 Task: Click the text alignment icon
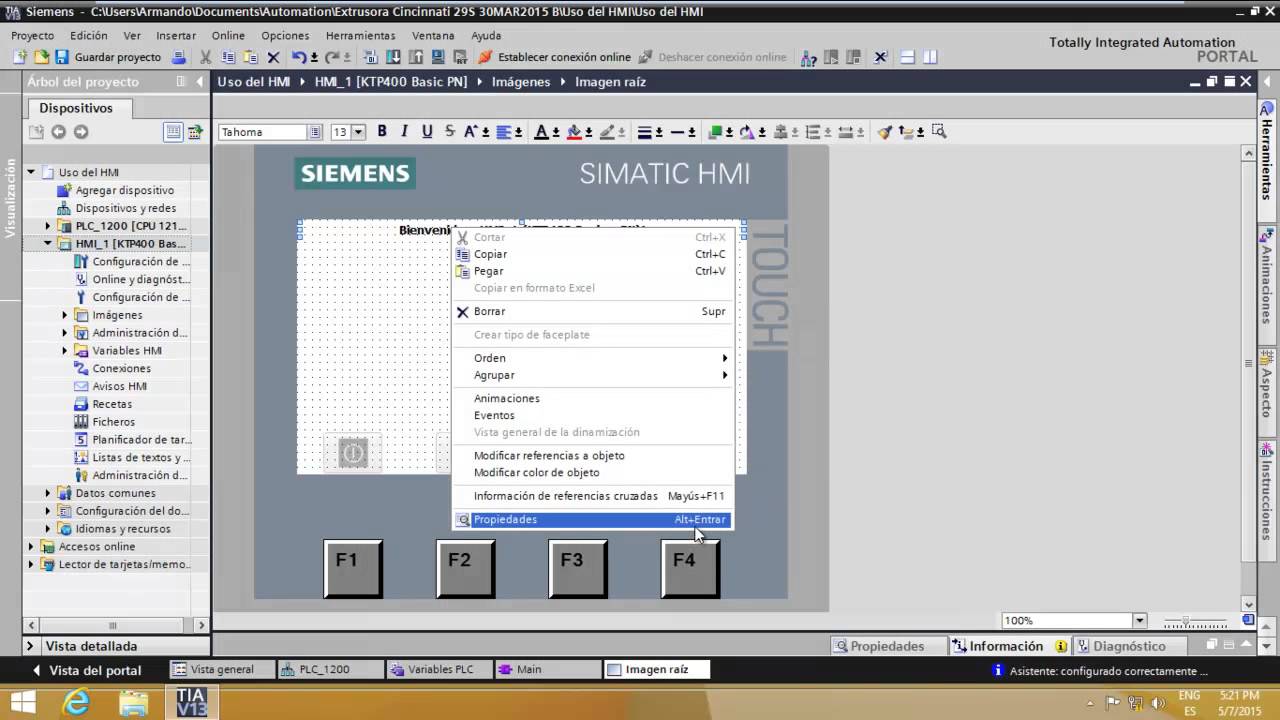point(504,131)
